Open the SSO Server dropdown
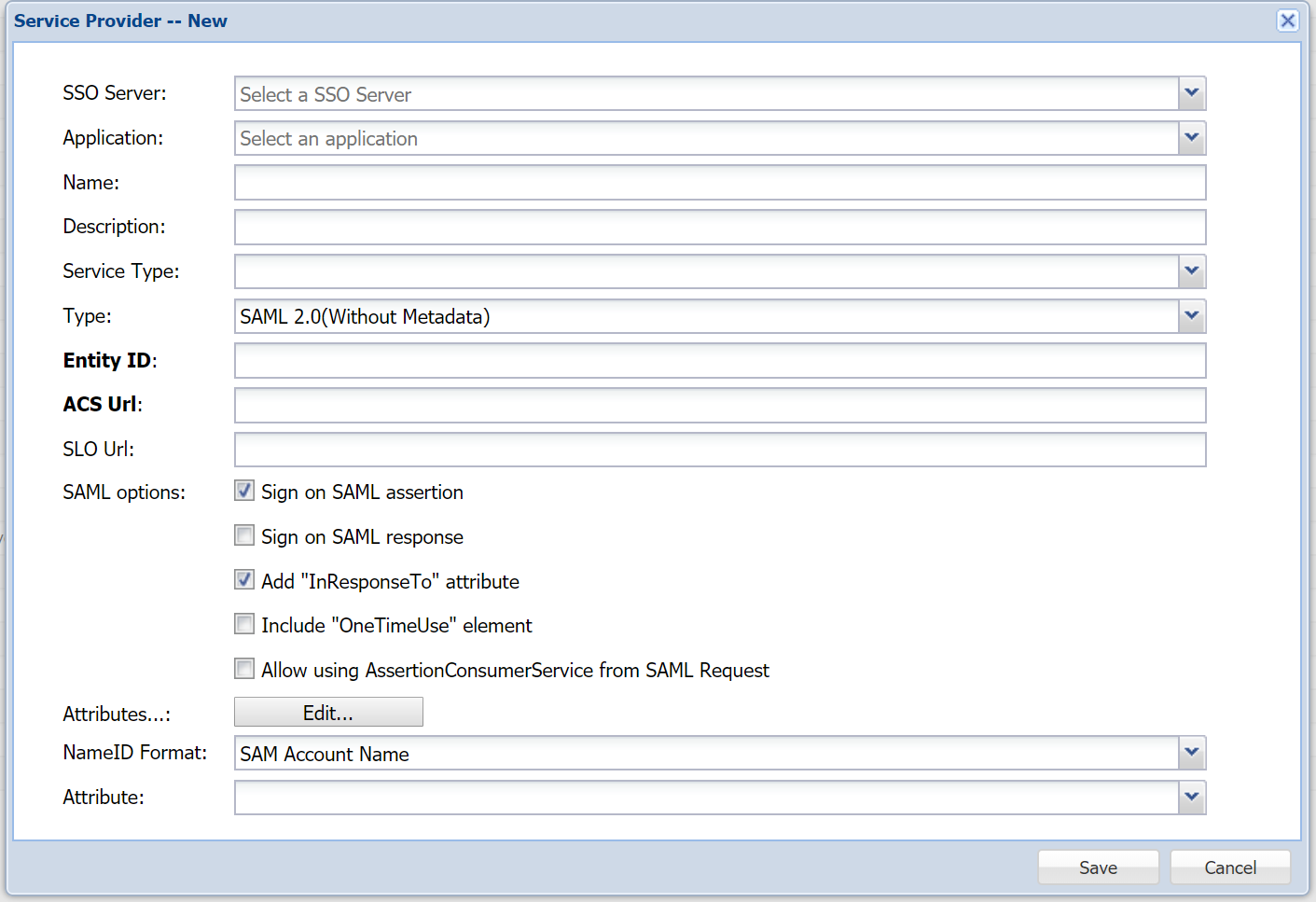1316x902 pixels. click(1191, 93)
